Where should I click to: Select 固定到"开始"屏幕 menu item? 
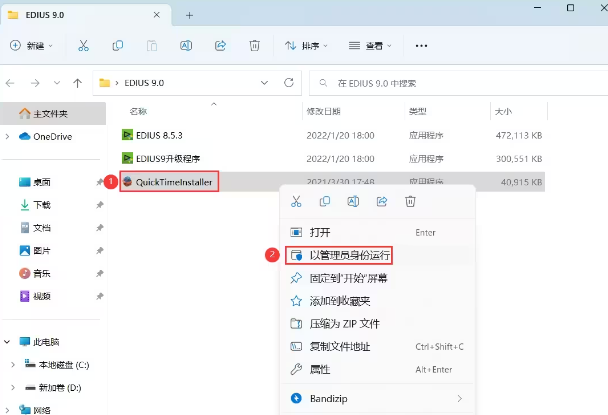click(377, 278)
